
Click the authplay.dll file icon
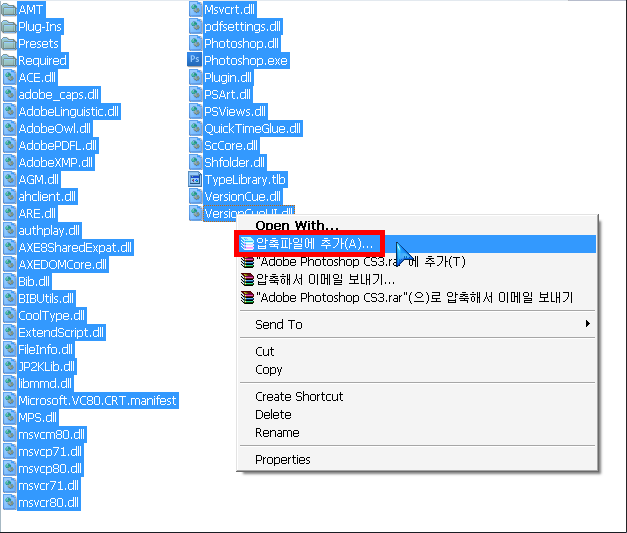click(9, 230)
